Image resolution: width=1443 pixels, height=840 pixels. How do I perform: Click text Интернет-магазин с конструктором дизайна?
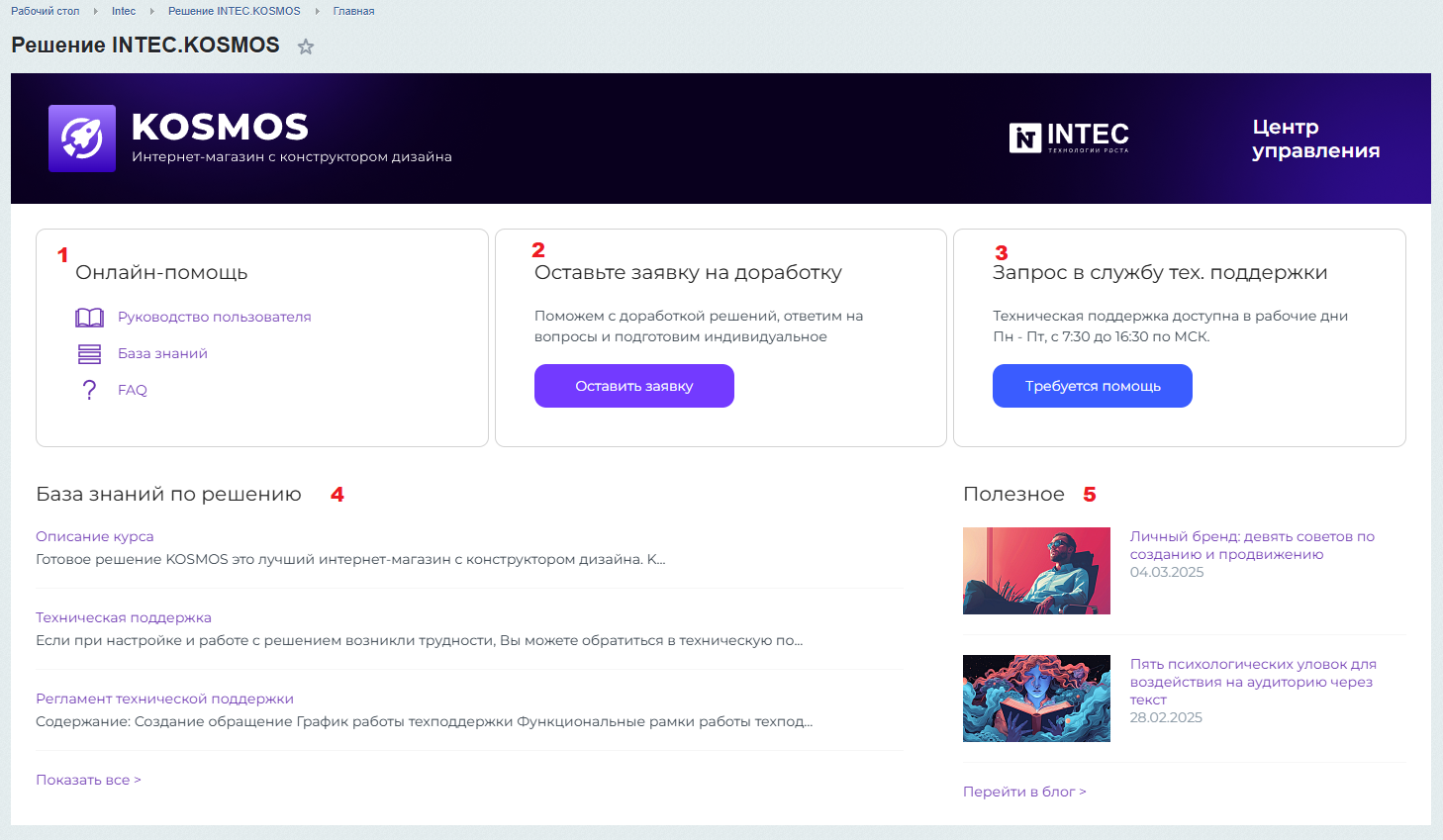(x=292, y=156)
